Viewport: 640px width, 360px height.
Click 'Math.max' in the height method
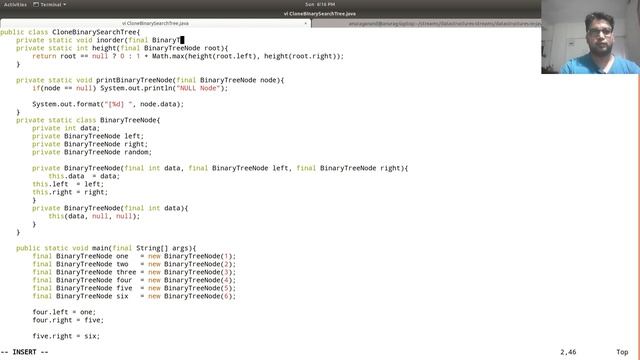point(168,56)
